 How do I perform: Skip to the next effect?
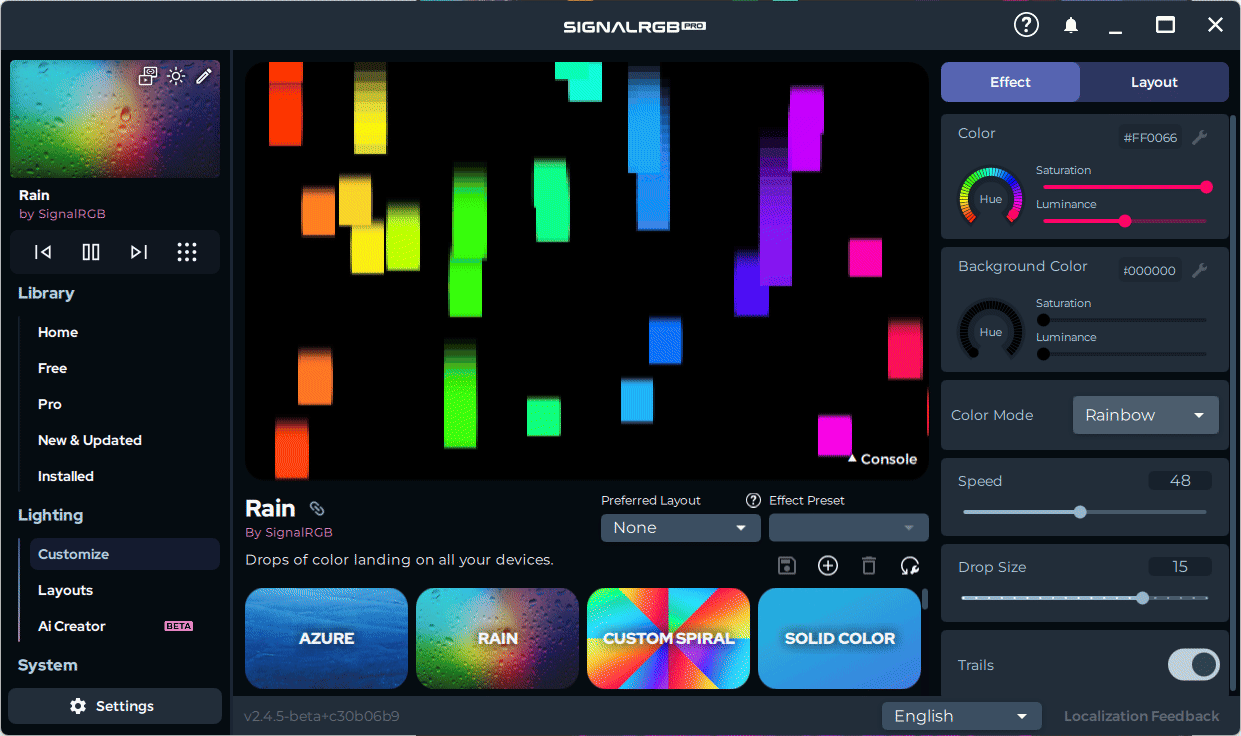coord(139,252)
